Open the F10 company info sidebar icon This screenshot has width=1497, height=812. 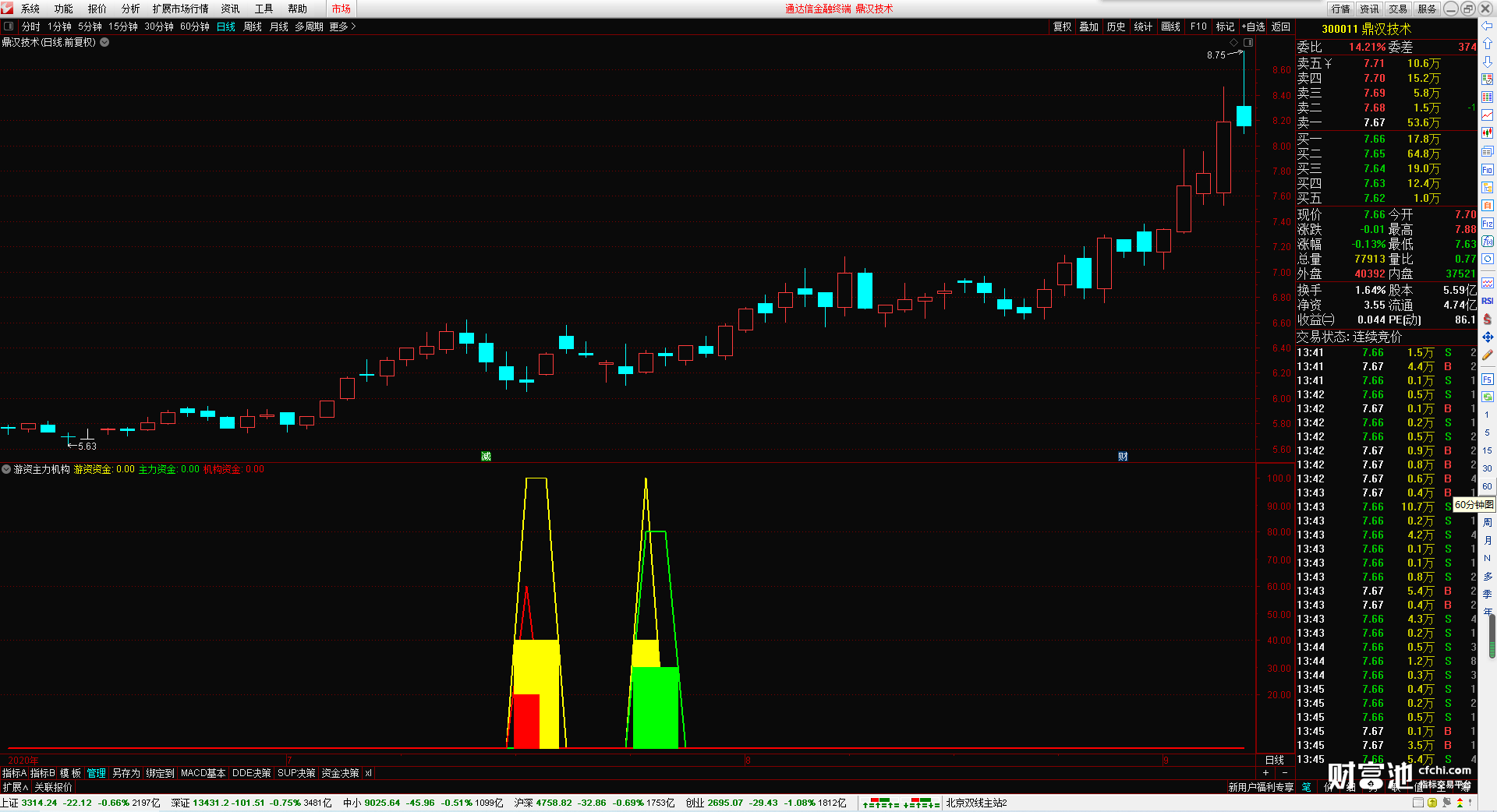point(1488,169)
